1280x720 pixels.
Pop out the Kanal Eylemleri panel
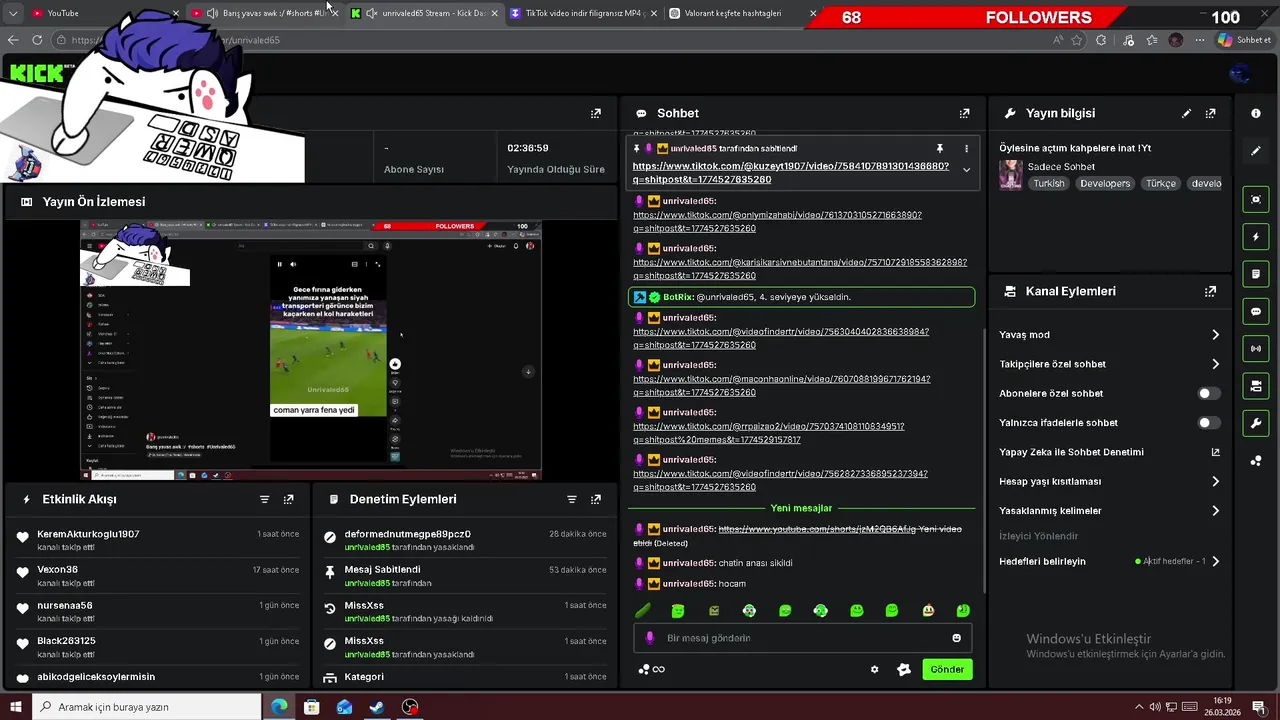[1210, 291]
